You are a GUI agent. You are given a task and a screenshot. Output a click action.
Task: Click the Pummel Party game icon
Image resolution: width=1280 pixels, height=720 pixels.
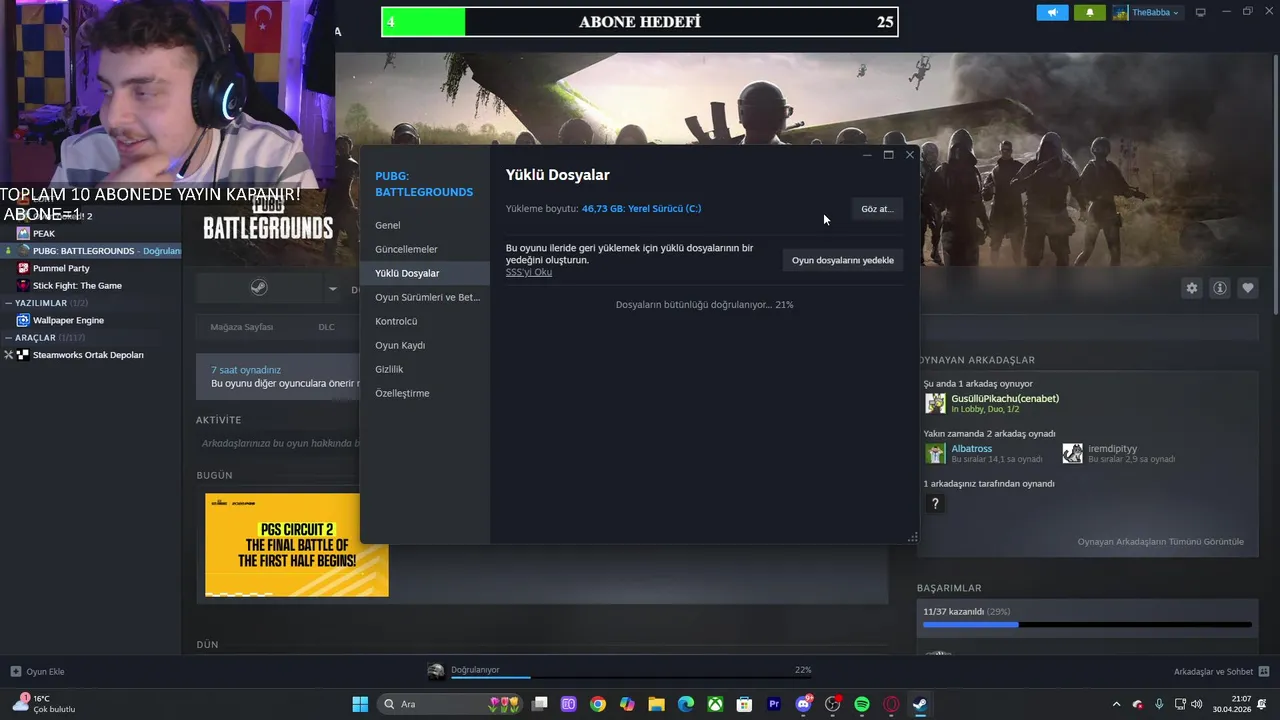pos(23,268)
